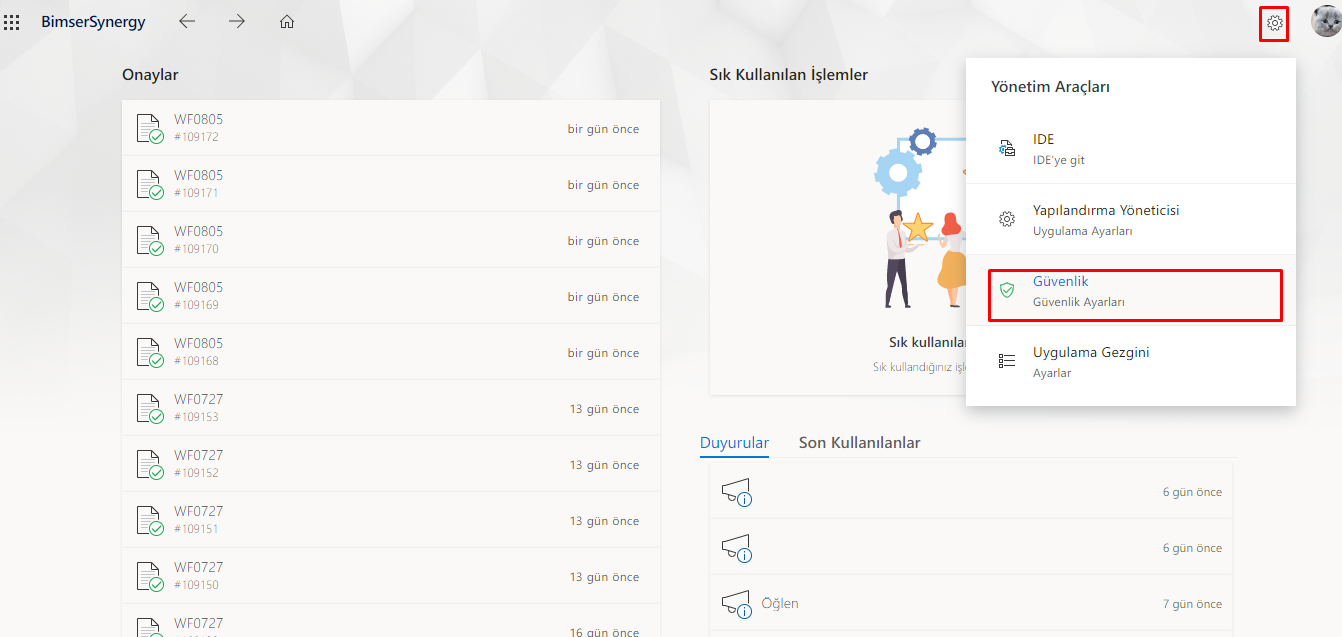Open IDE'ye git entry
Viewport: 1342px width, 637px height.
coord(1131,149)
